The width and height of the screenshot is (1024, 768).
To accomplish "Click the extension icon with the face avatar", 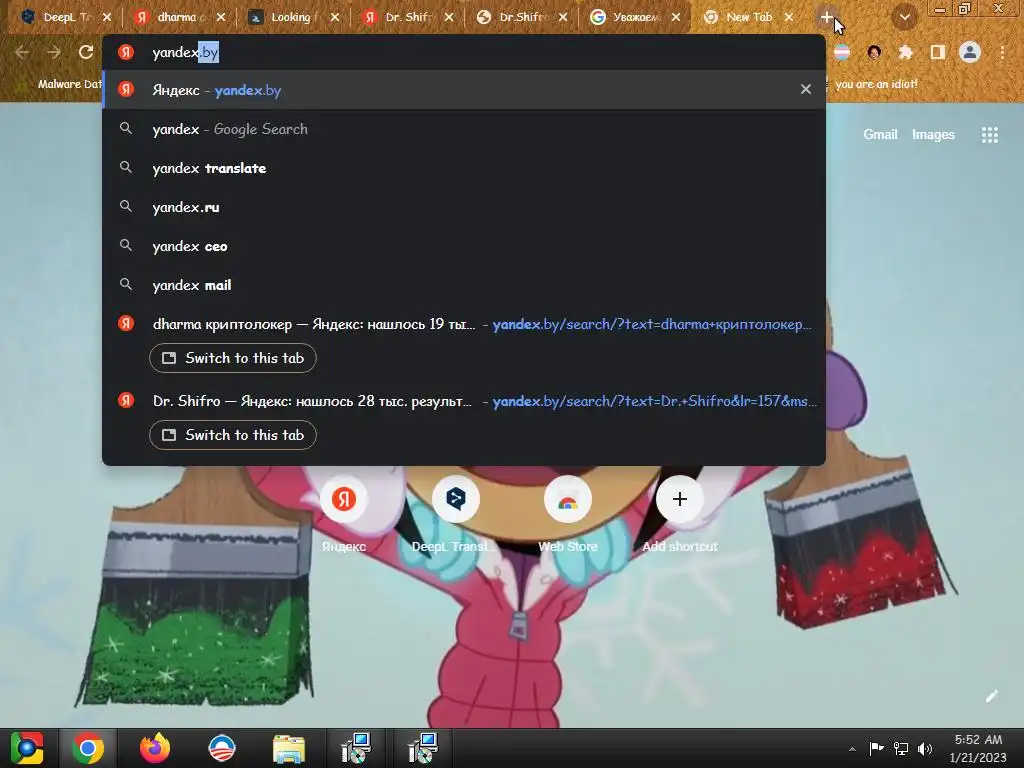I will (874, 52).
